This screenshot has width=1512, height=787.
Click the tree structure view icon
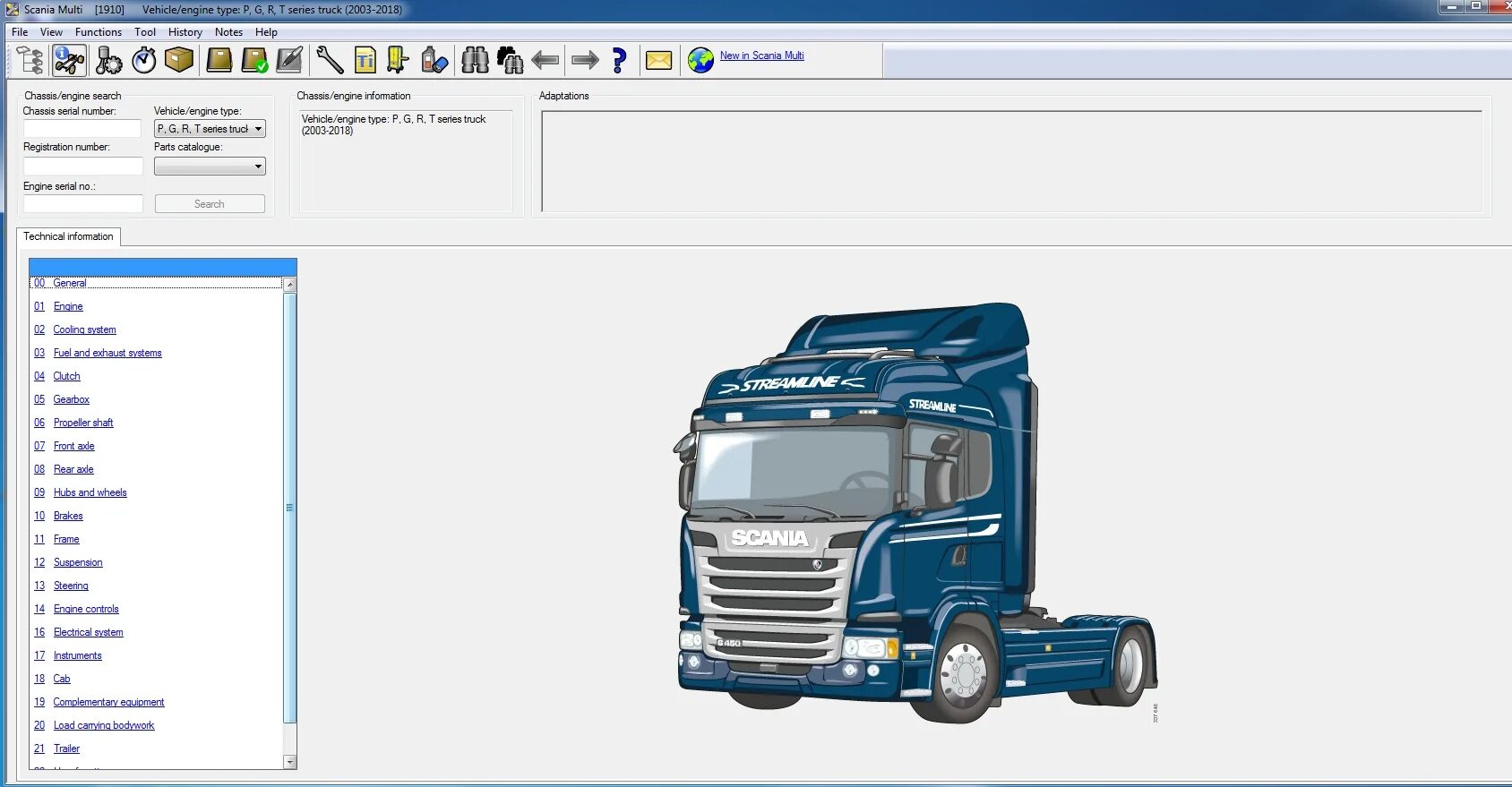30,60
